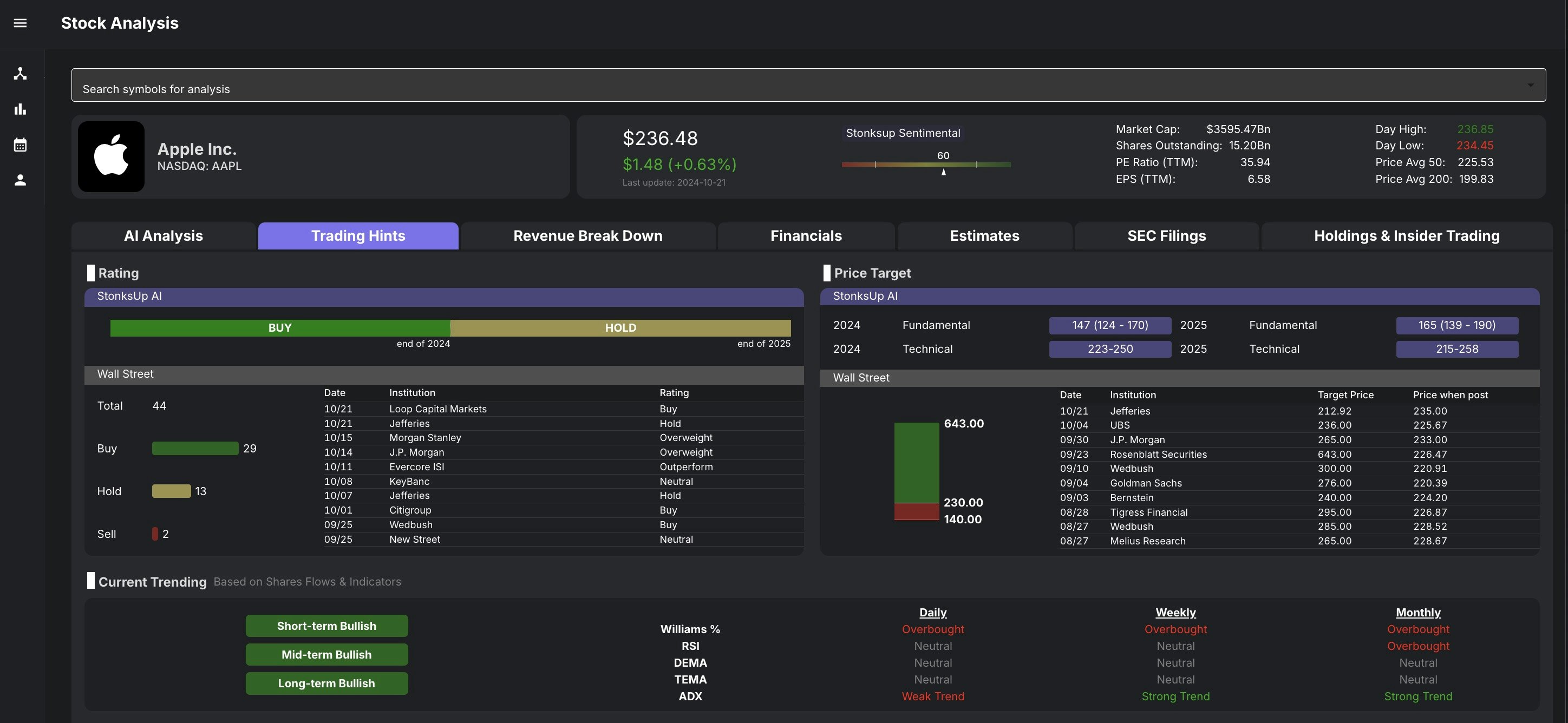Click the Stonksup Sentimental gauge marker
This screenshot has height=723, width=1568.
(x=944, y=172)
